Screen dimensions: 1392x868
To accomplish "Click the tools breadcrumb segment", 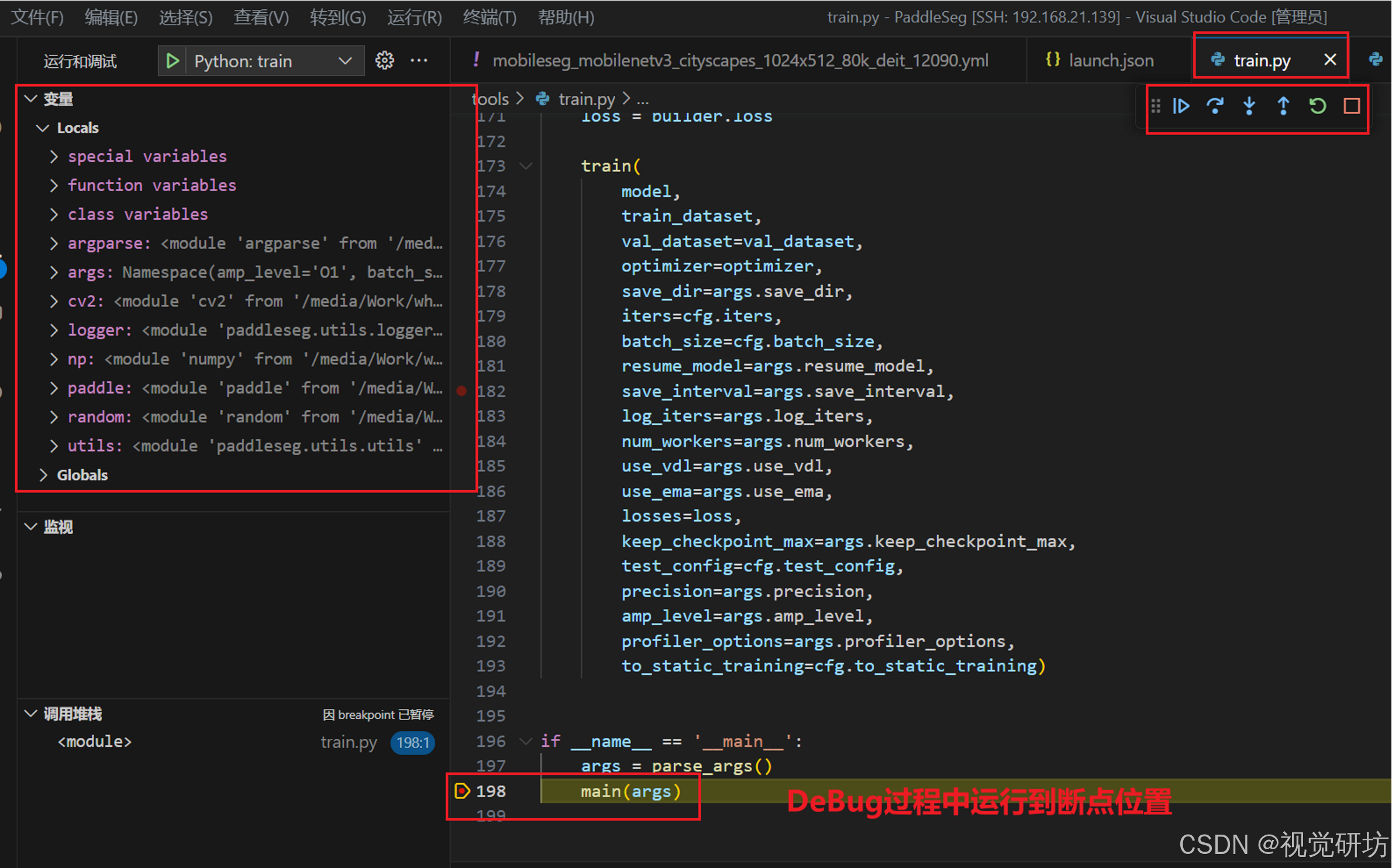I will (x=491, y=99).
